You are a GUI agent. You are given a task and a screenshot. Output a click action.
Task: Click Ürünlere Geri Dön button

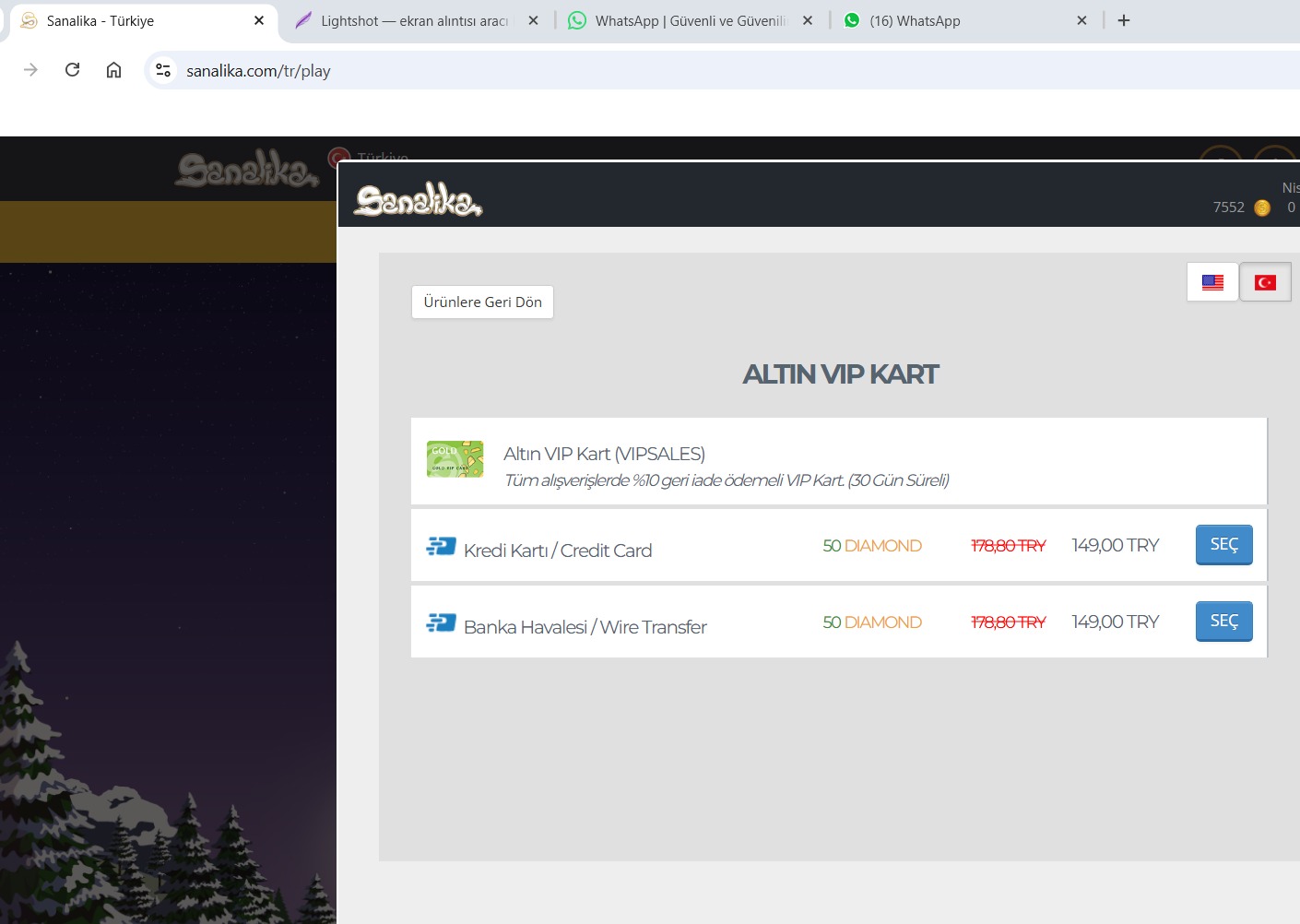click(x=482, y=302)
